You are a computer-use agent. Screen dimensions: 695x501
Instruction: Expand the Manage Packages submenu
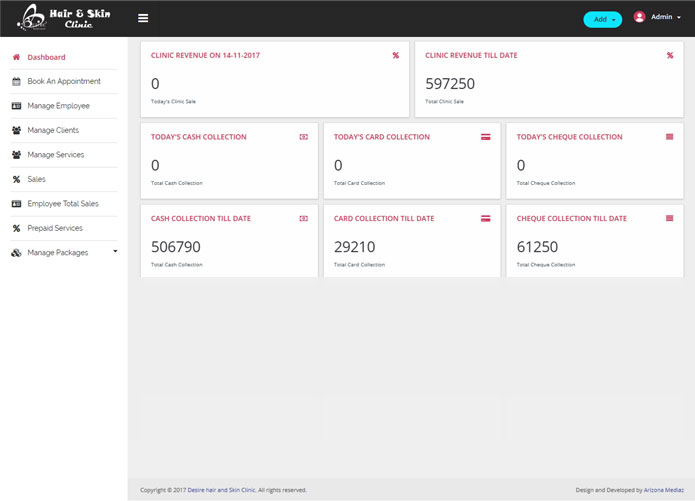pos(115,252)
